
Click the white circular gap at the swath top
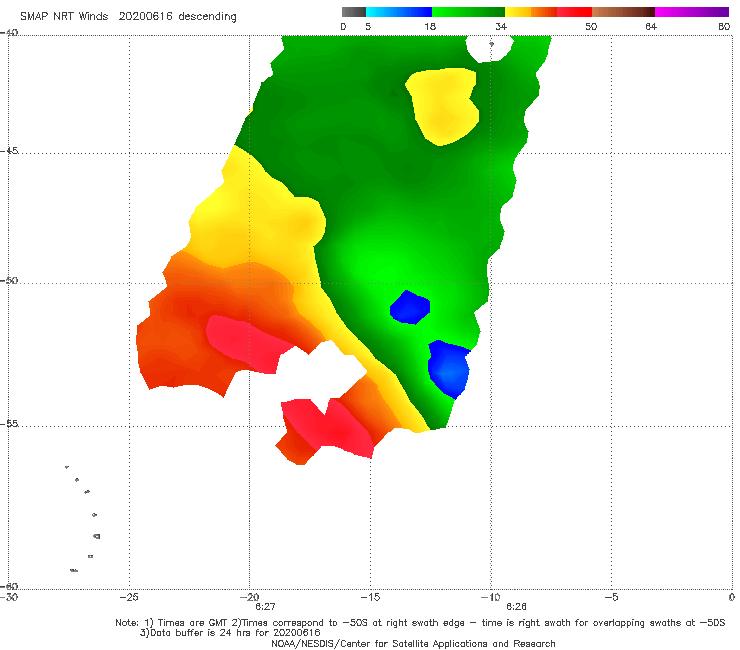489,49
